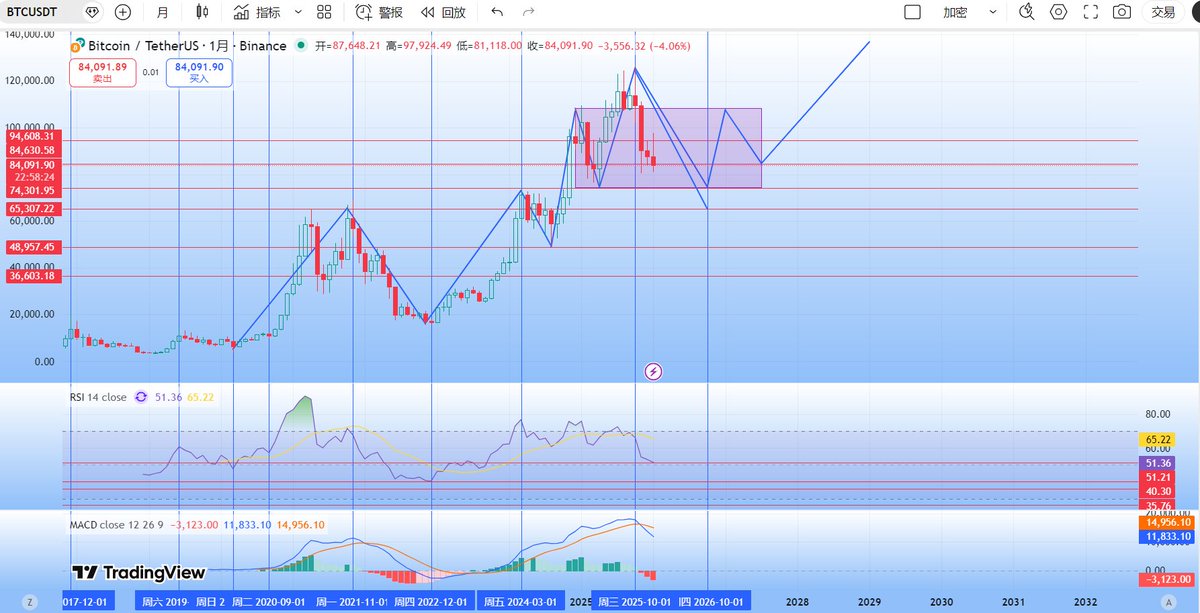Click the TradingView logo
Screen dimensions: 1200x613
click(x=139, y=573)
